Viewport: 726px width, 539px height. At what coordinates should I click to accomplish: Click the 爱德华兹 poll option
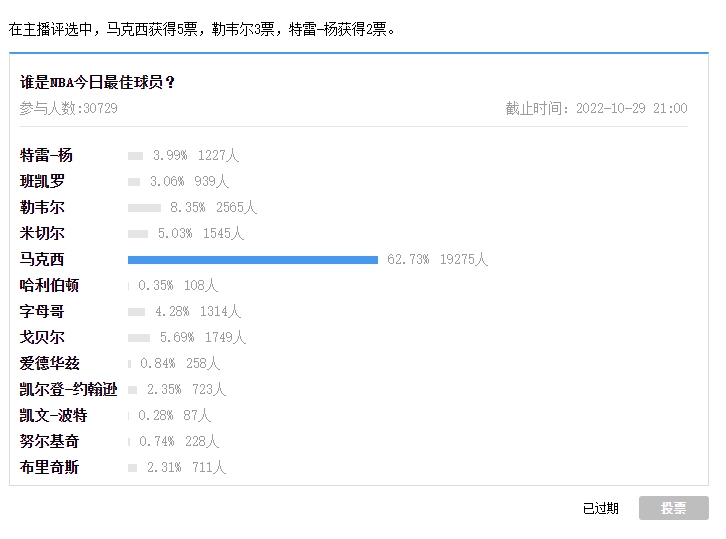pyautogui.click(x=50, y=363)
